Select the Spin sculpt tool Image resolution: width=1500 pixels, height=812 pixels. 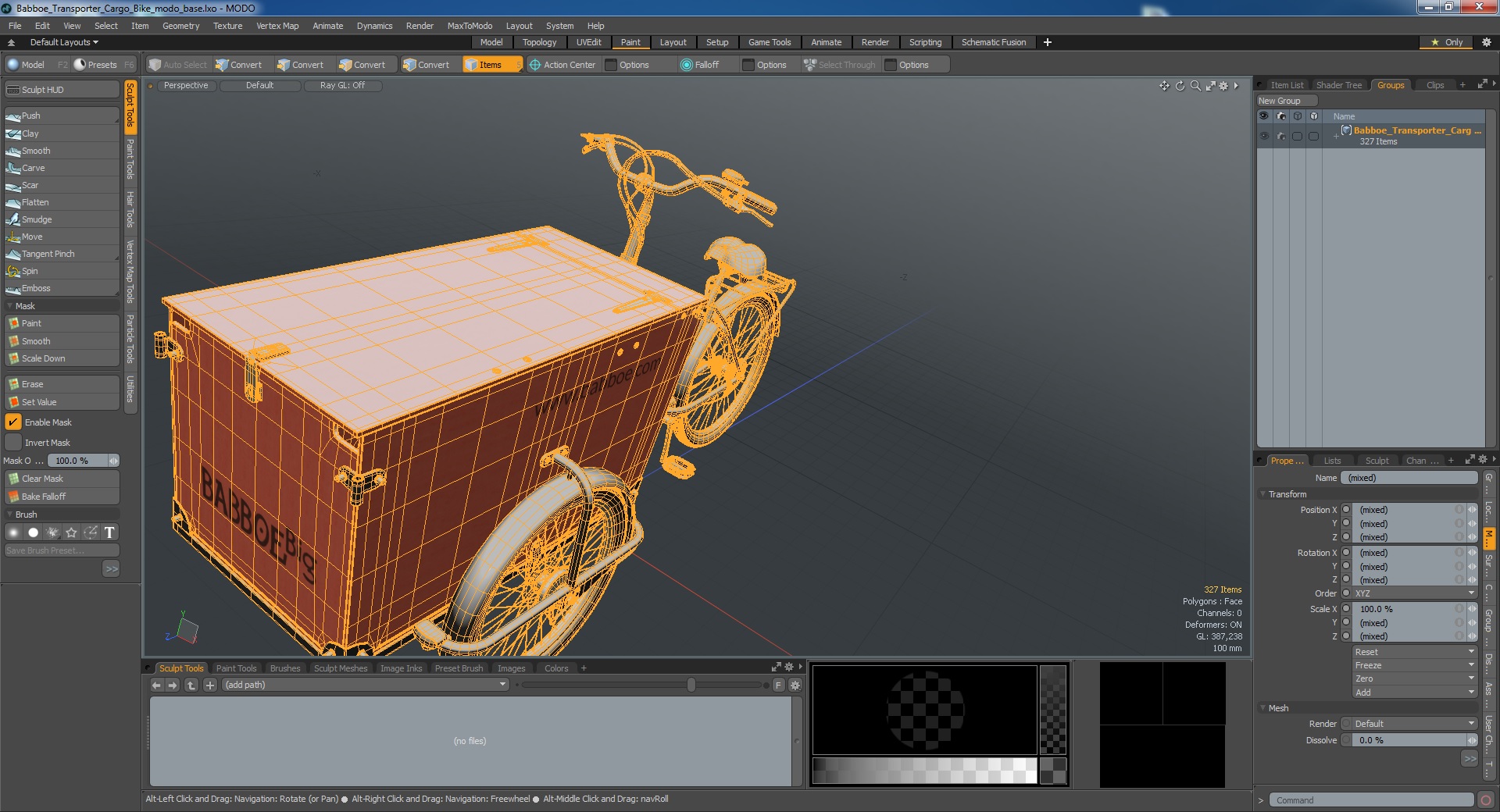pyautogui.click(x=62, y=271)
